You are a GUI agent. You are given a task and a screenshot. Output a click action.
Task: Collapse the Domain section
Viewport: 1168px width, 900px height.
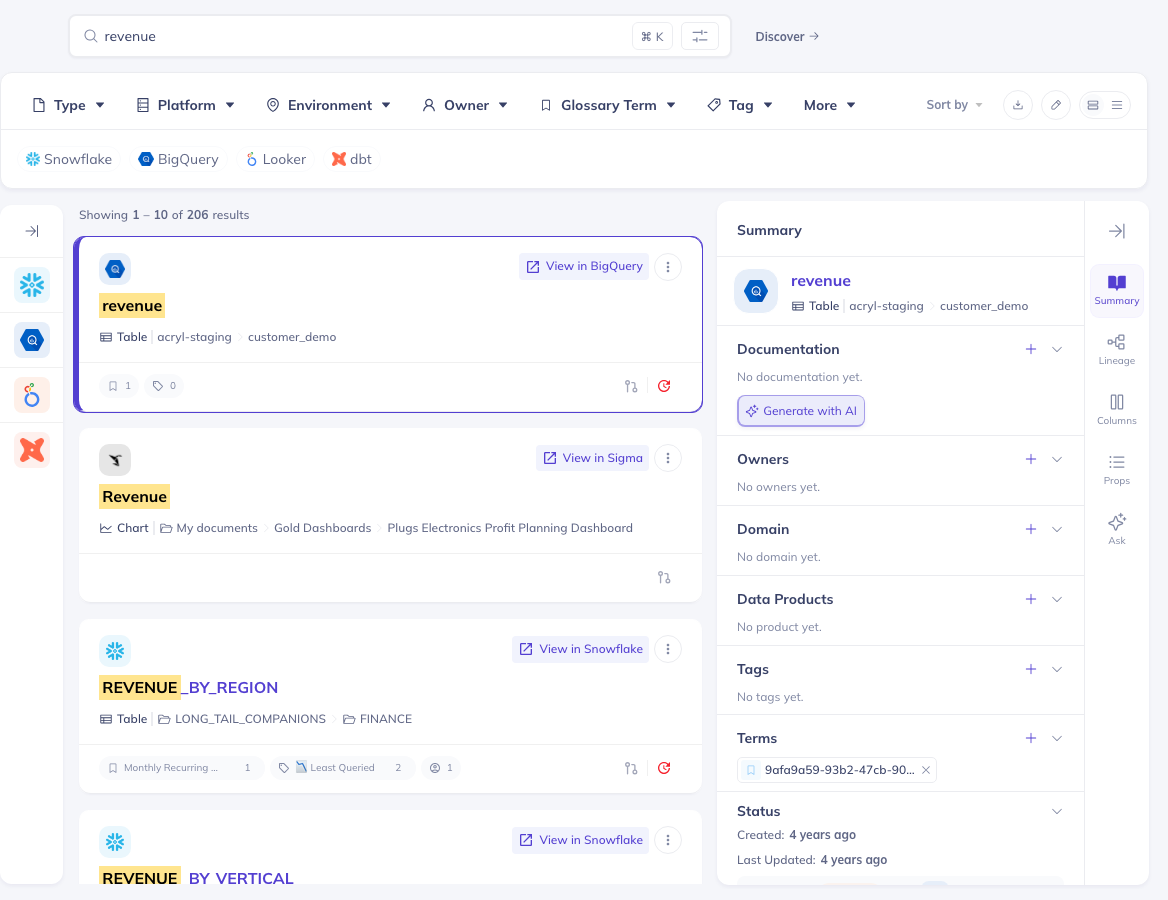[1057, 529]
